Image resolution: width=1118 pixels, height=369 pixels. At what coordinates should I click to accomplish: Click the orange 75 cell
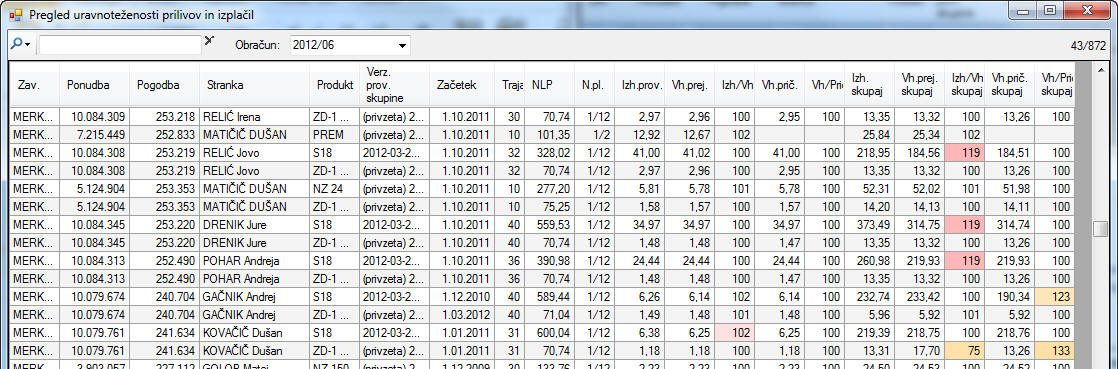[x=967, y=350]
